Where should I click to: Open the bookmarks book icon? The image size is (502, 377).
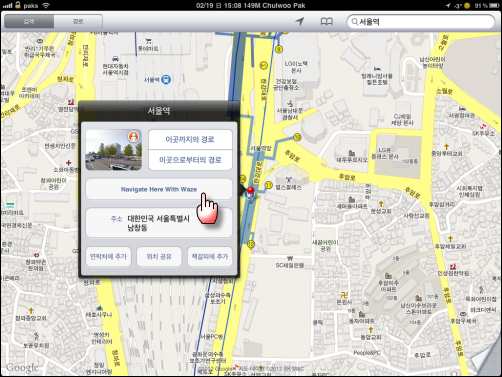(x=326, y=22)
